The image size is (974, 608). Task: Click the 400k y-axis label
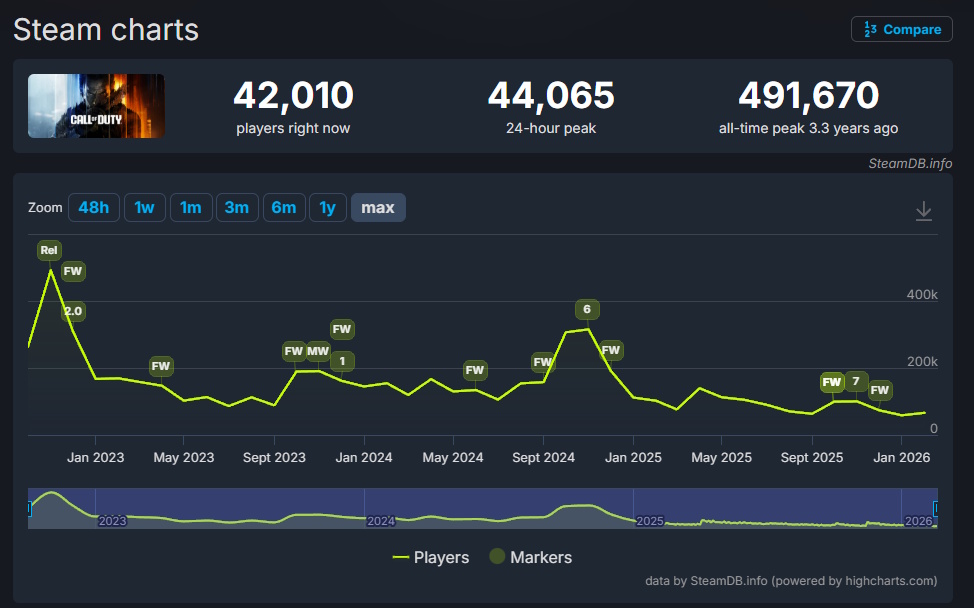click(922, 294)
